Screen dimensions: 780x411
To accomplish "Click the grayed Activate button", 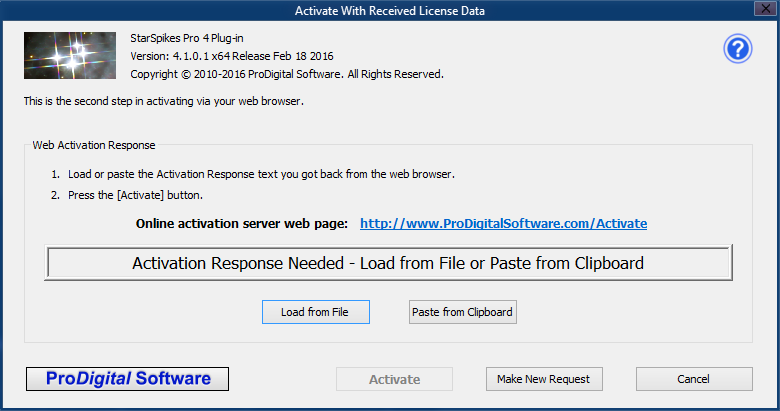I will pyautogui.click(x=394, y=379).
